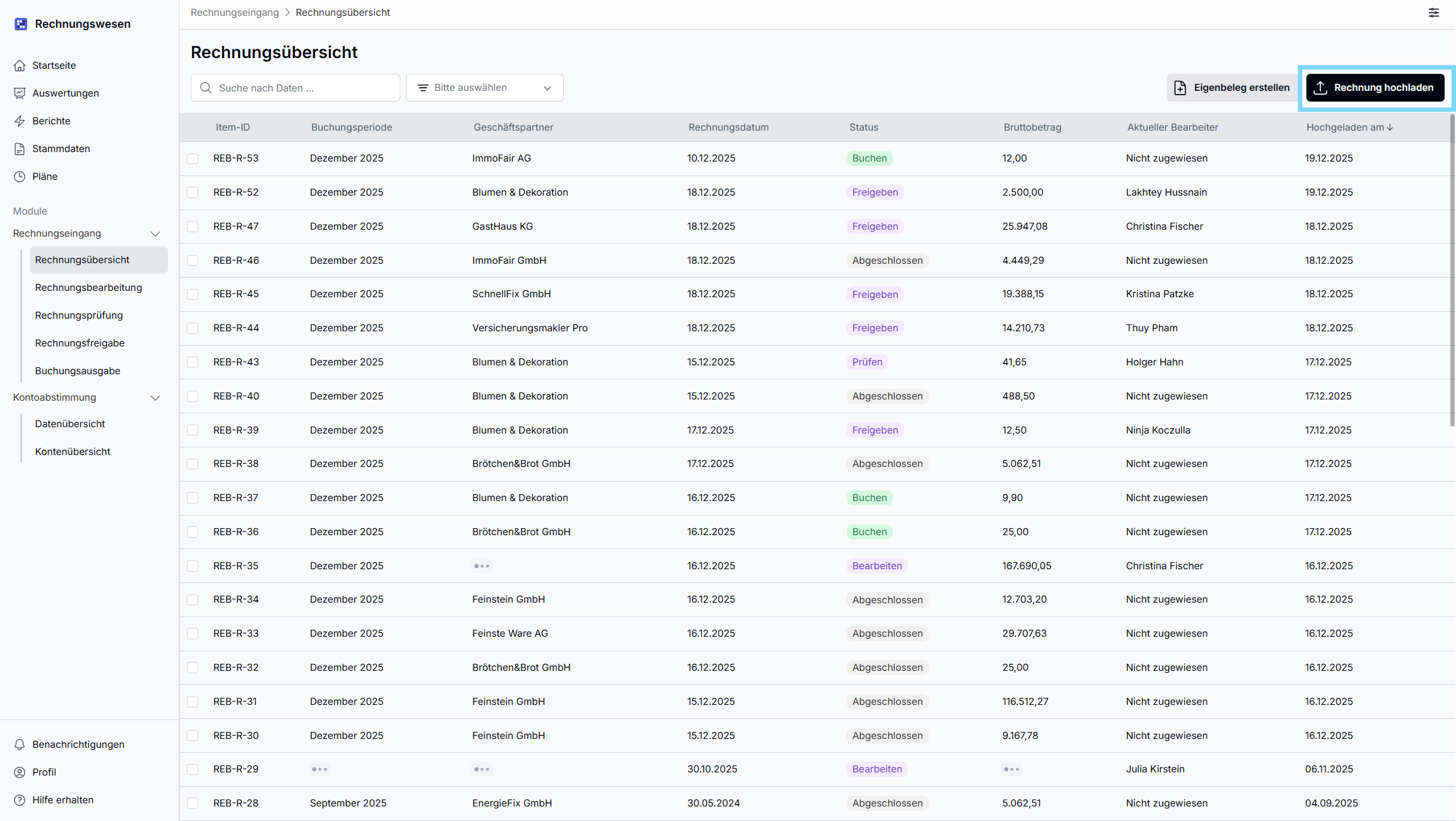Viewport: 1456px width, 821px height.
Task: Click the Startseite home icon
Action: (x=20, y=66)
